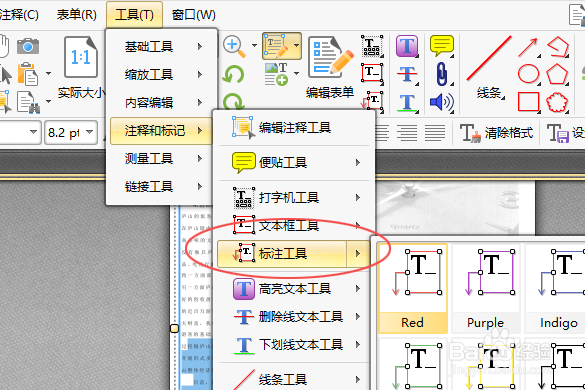The height and width of the screenshot is (390, 585).
Task: Select the text box tool toolbar icon
Action: pos(372,73)
